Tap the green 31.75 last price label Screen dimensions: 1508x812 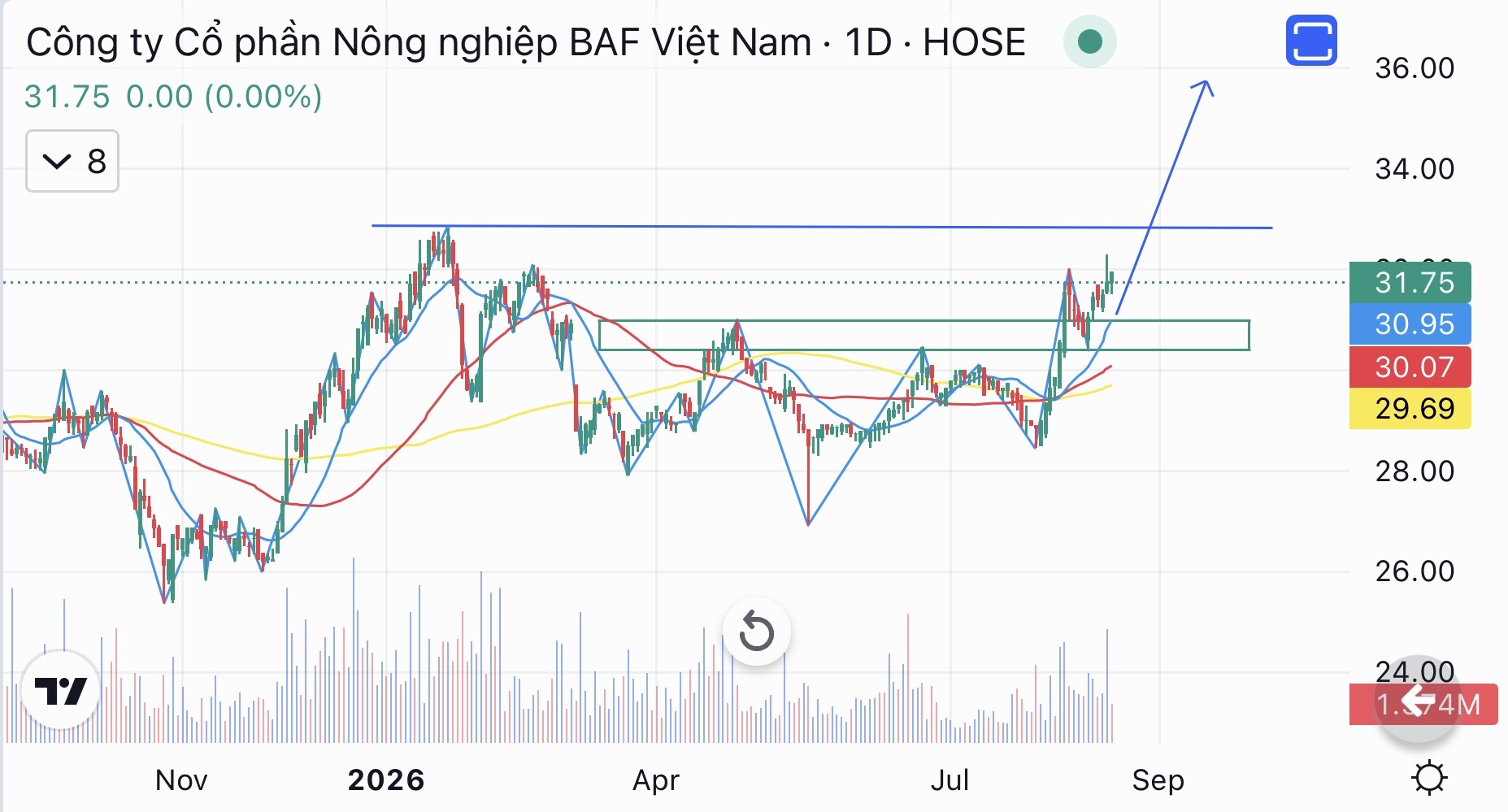point(1410,283)
